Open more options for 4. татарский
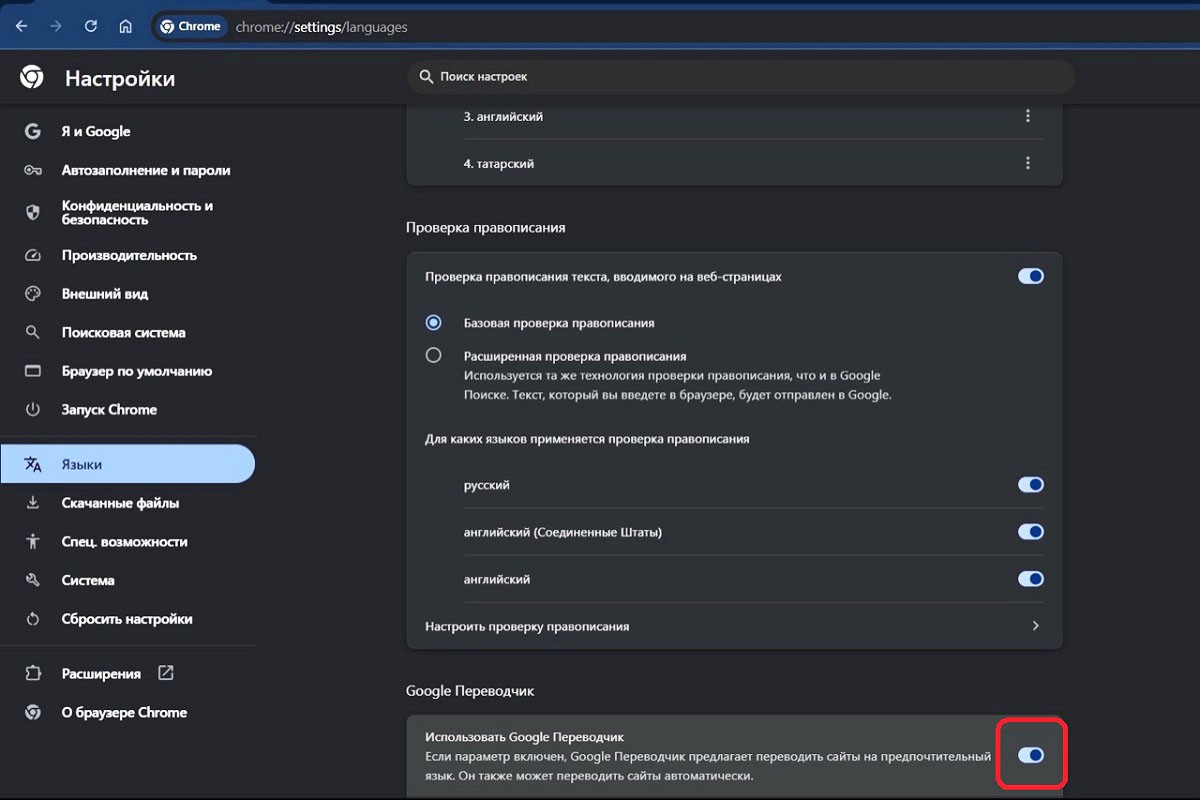Image resolution: width=1200 pixels, height=800 pixels. click(1027, 163)
